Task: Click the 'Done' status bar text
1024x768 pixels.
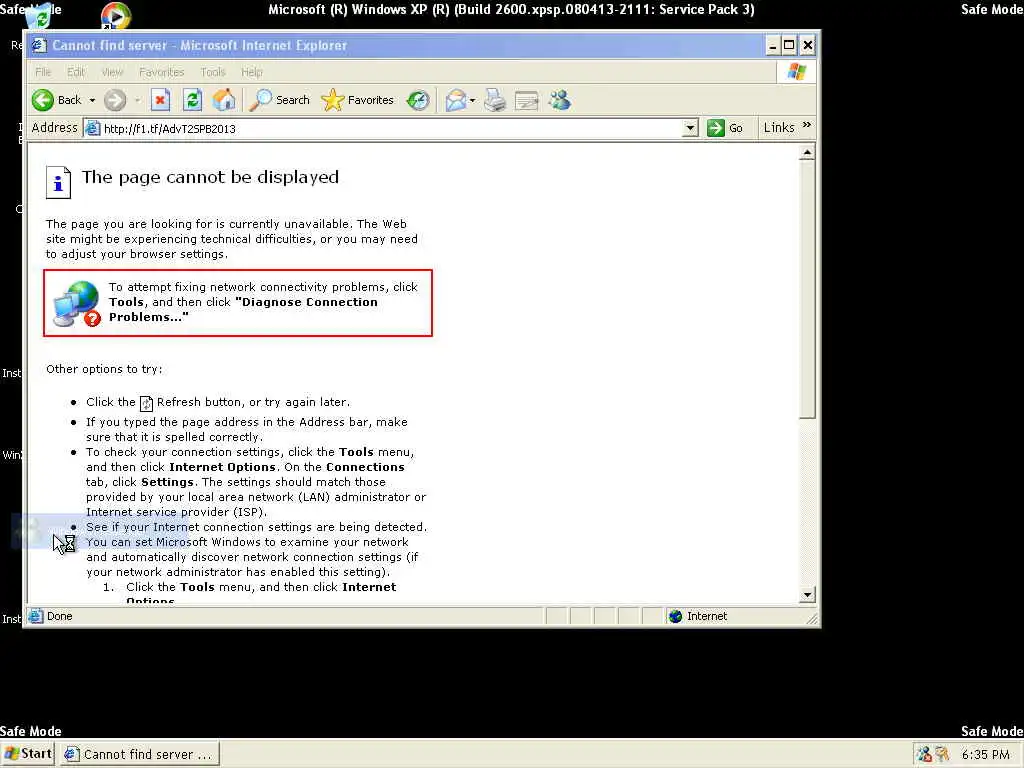Action: point(59,616)
